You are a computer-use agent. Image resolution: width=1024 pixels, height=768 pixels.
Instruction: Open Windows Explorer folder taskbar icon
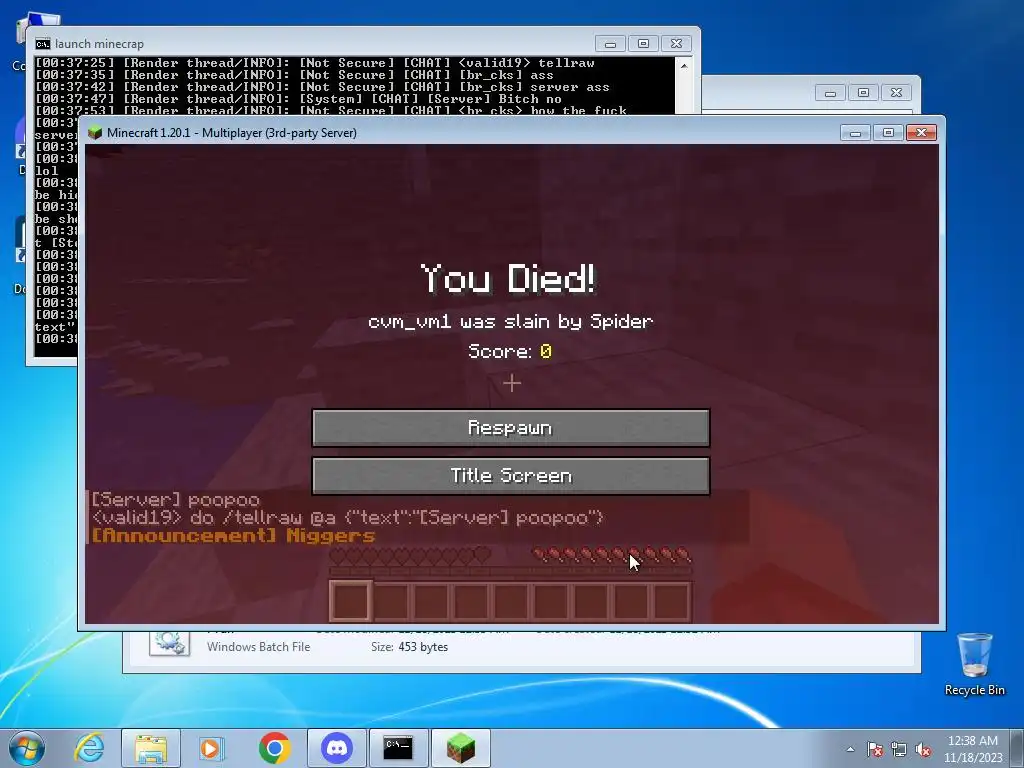(x=151, y=748)
